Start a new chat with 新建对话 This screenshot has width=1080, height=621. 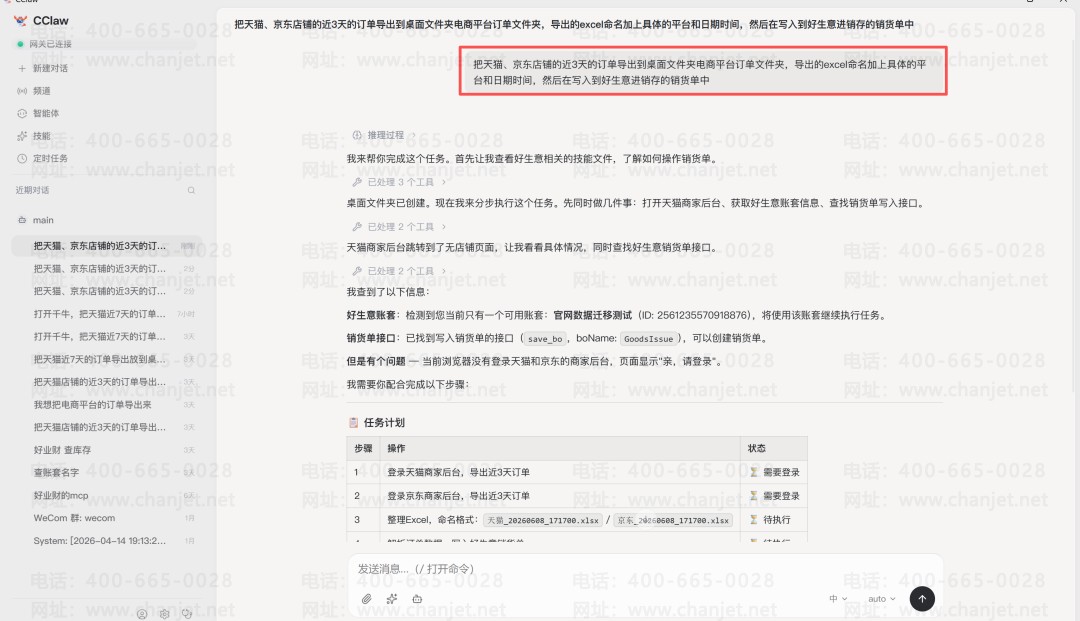click(43, 68)
